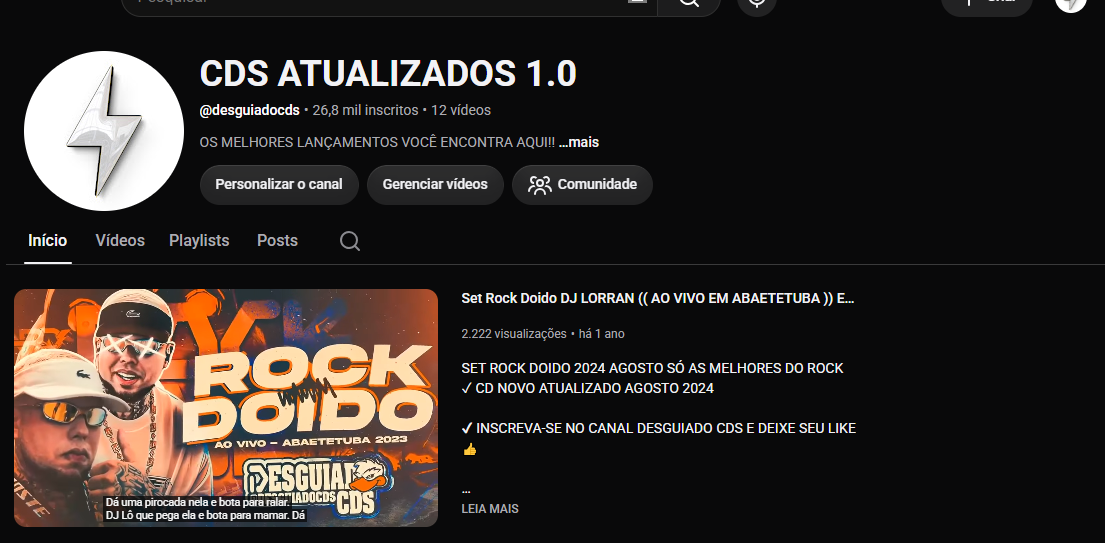Screen dimensions: 1105x543
Task: Click the 'há 1 ano' upload date
Action: point(601,334)
